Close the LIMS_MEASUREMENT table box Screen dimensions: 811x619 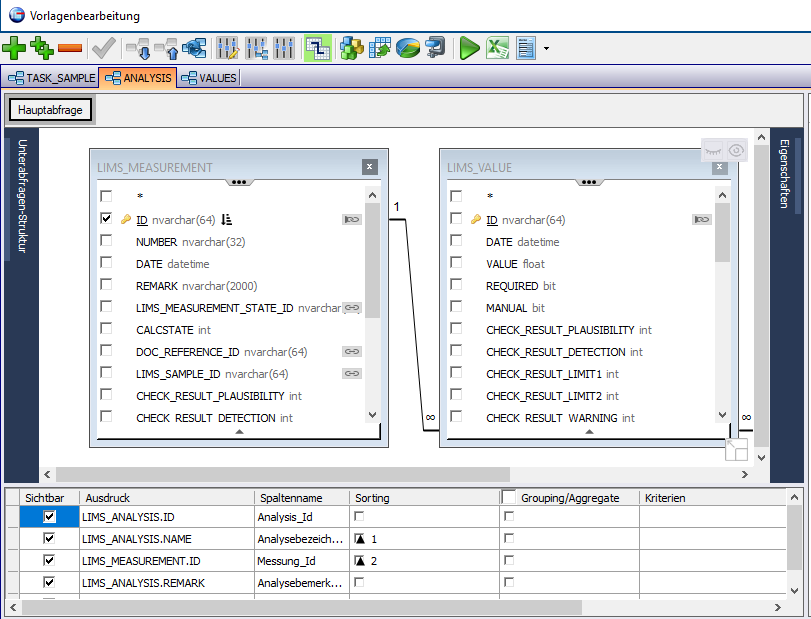pyautogui.click(x=369, y=167)
